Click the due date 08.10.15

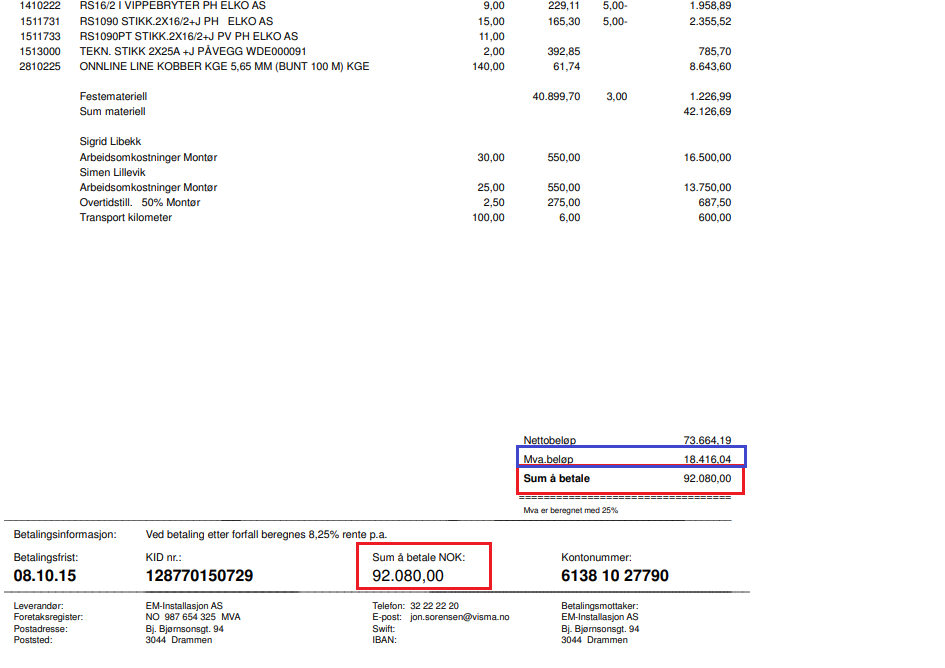click(x=45, y=576)
